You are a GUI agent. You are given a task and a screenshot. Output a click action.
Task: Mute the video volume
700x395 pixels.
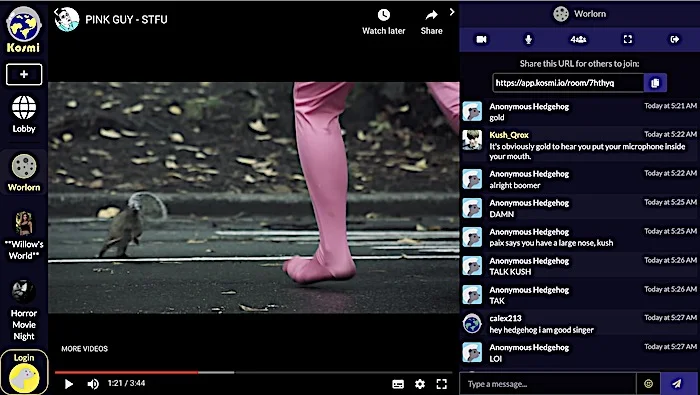(x=93, y=384)
